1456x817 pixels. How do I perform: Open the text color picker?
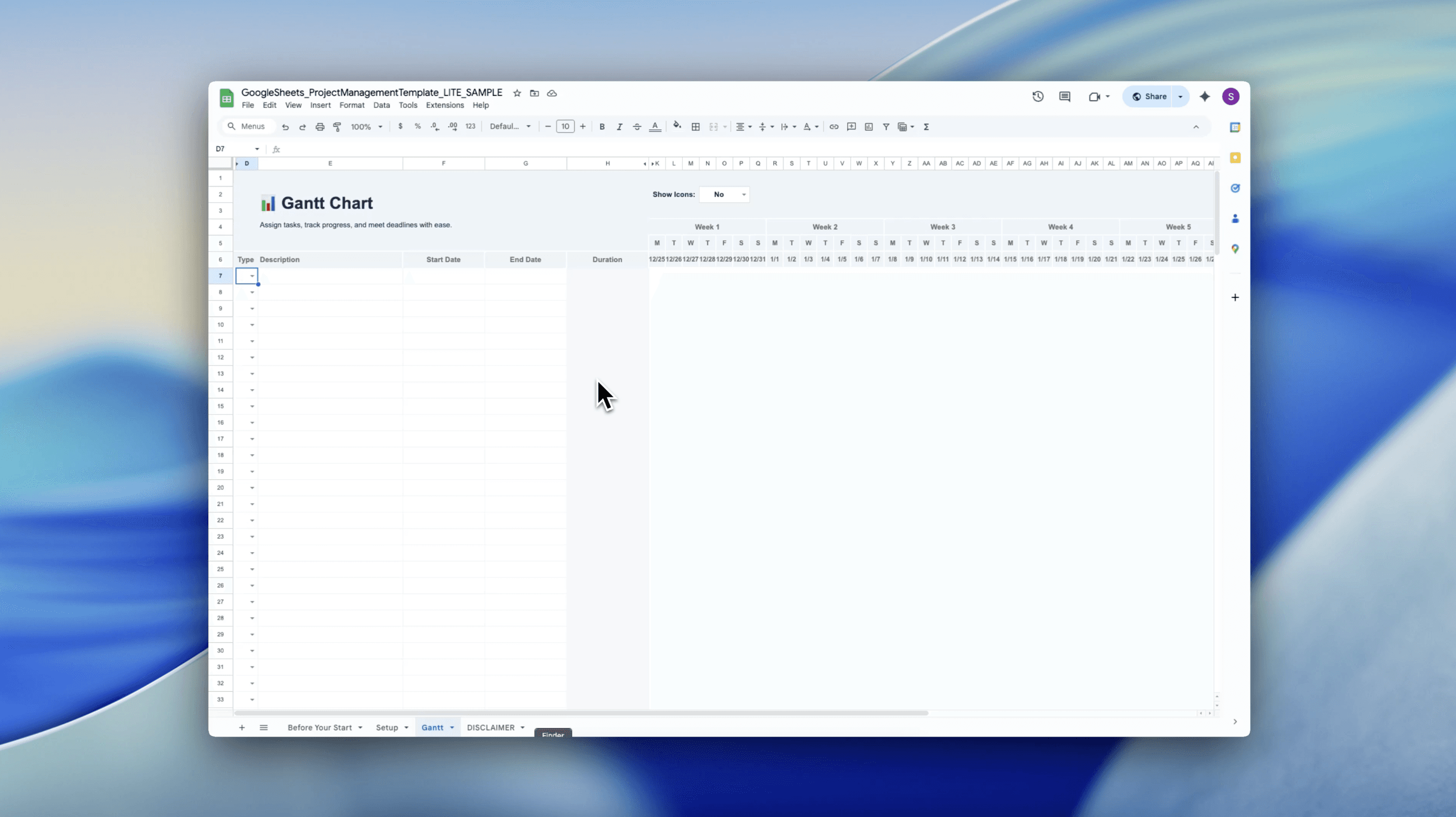pyautogui.click(x=655, y=127)
